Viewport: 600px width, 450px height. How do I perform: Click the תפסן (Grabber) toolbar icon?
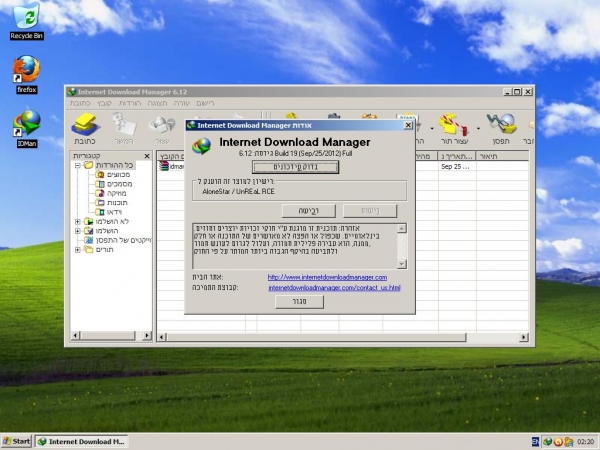(x=507, y=127)
